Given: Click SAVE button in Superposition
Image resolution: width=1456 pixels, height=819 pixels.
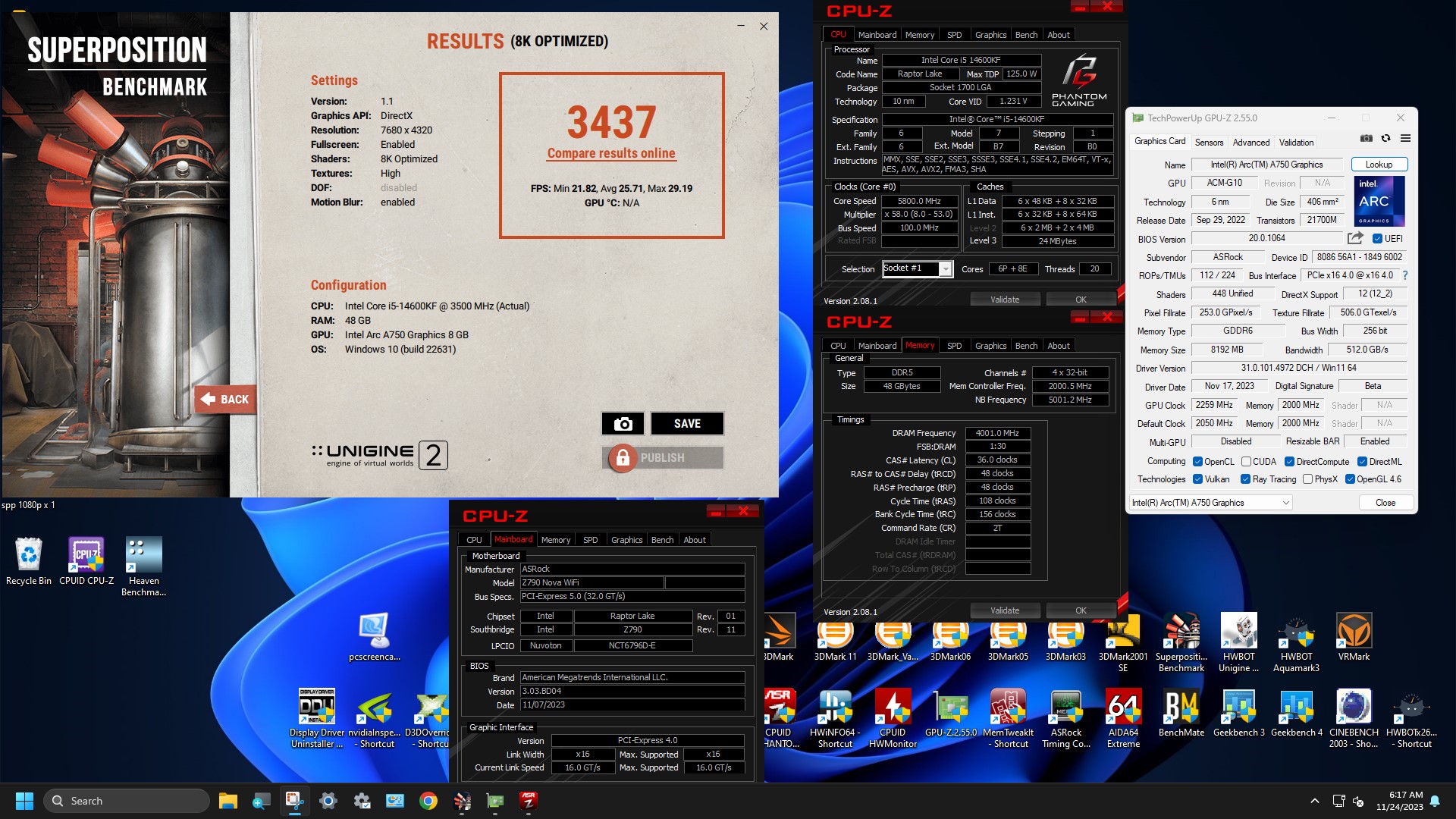Looking at the screenshot, I should [x=687, y=423].
